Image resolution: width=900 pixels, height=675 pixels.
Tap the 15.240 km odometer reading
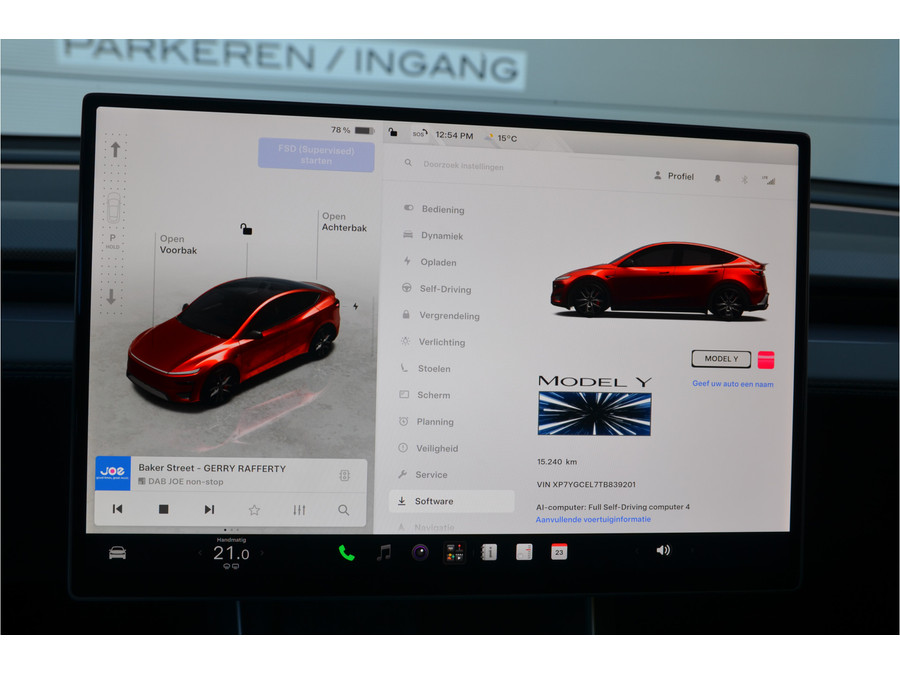pos(557,461)
